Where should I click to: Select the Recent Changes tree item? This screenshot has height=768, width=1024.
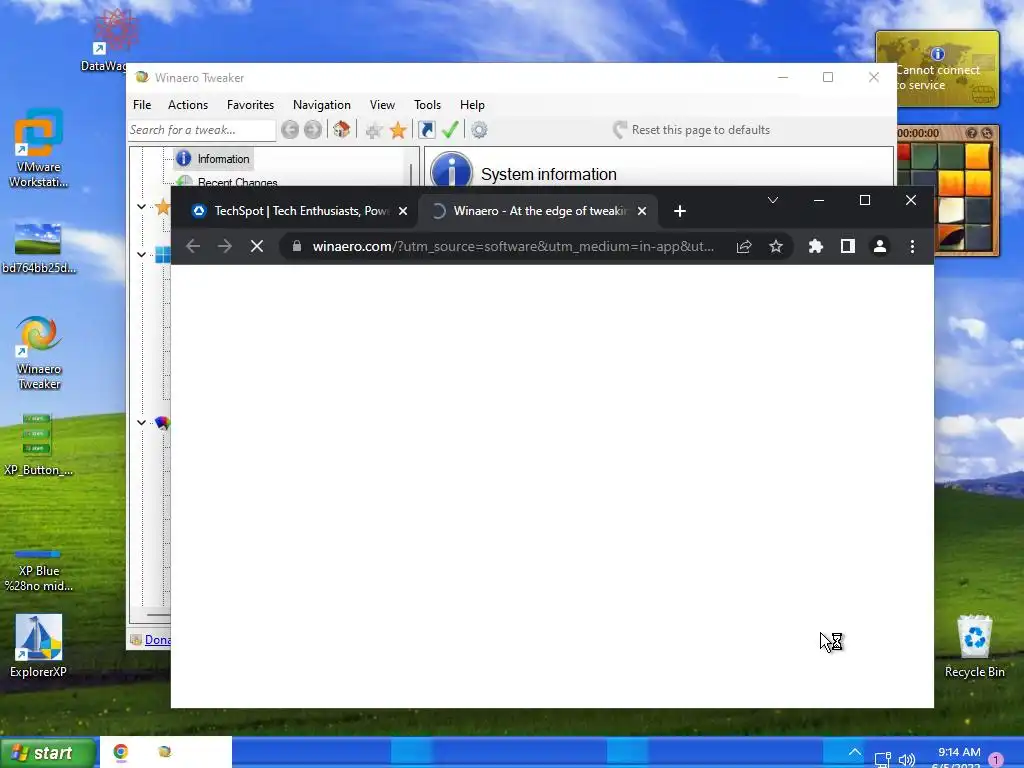tap(227, 182)
